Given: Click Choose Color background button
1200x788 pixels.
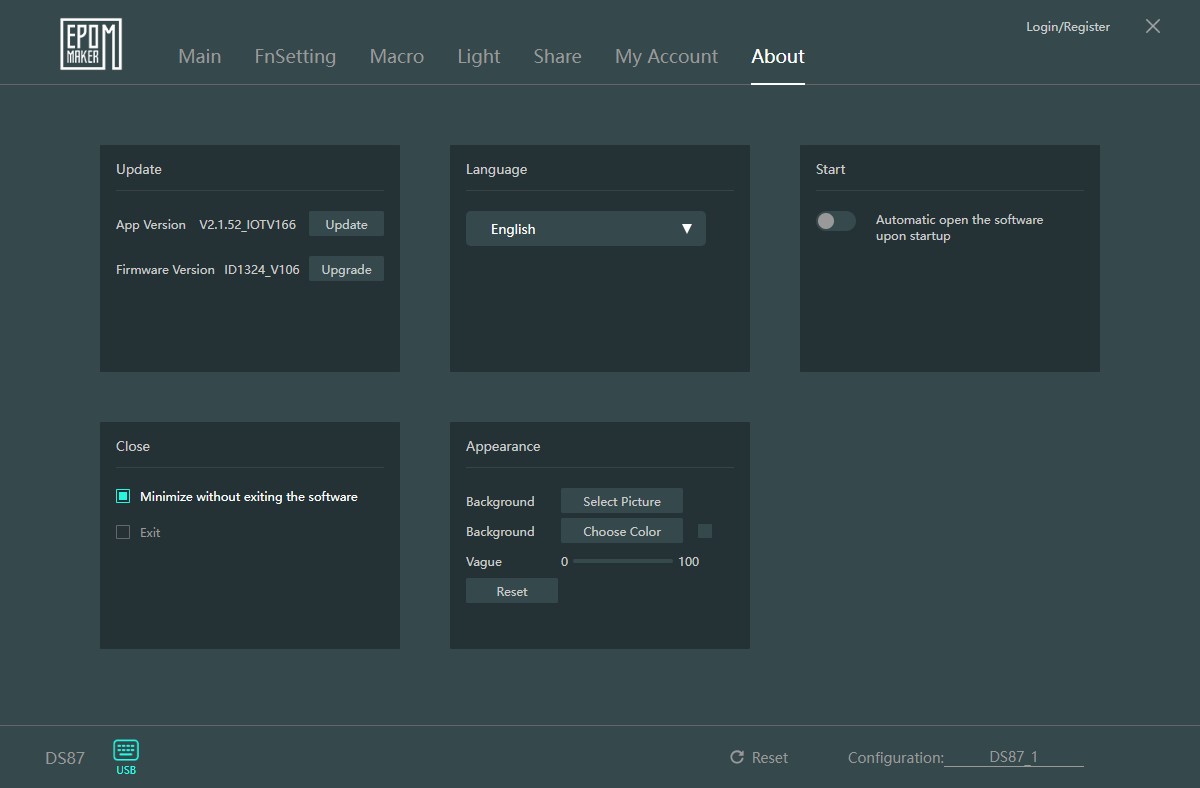Looking at the screenshot, I should point(622,531).
